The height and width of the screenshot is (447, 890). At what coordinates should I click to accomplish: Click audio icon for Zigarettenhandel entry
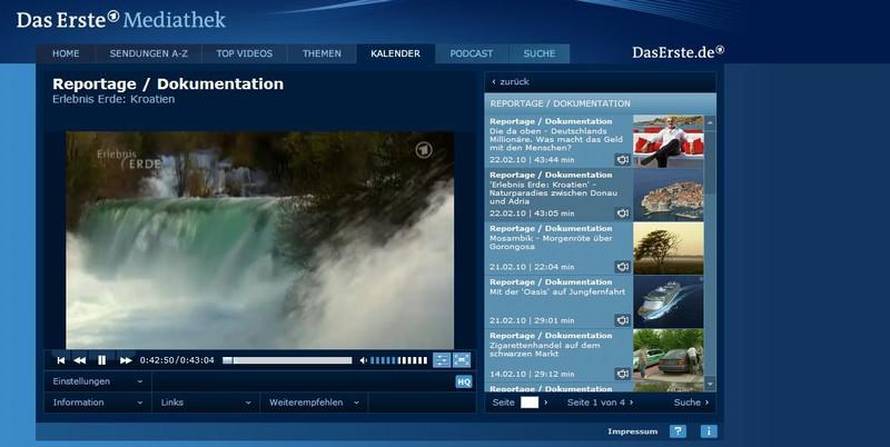point(623,374)
